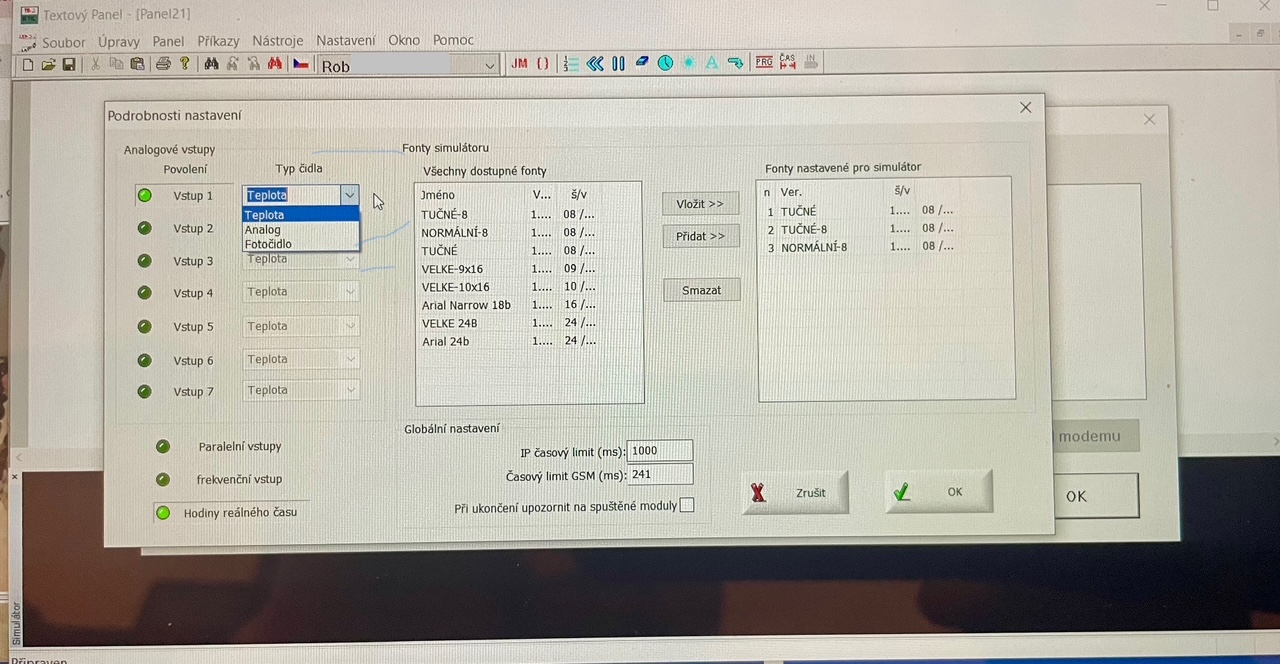This screenshot has width=1280, height=664.
Task: Check 'Při ukončení upozornit na spuštěné moduly'
Action: click(687, 505)
